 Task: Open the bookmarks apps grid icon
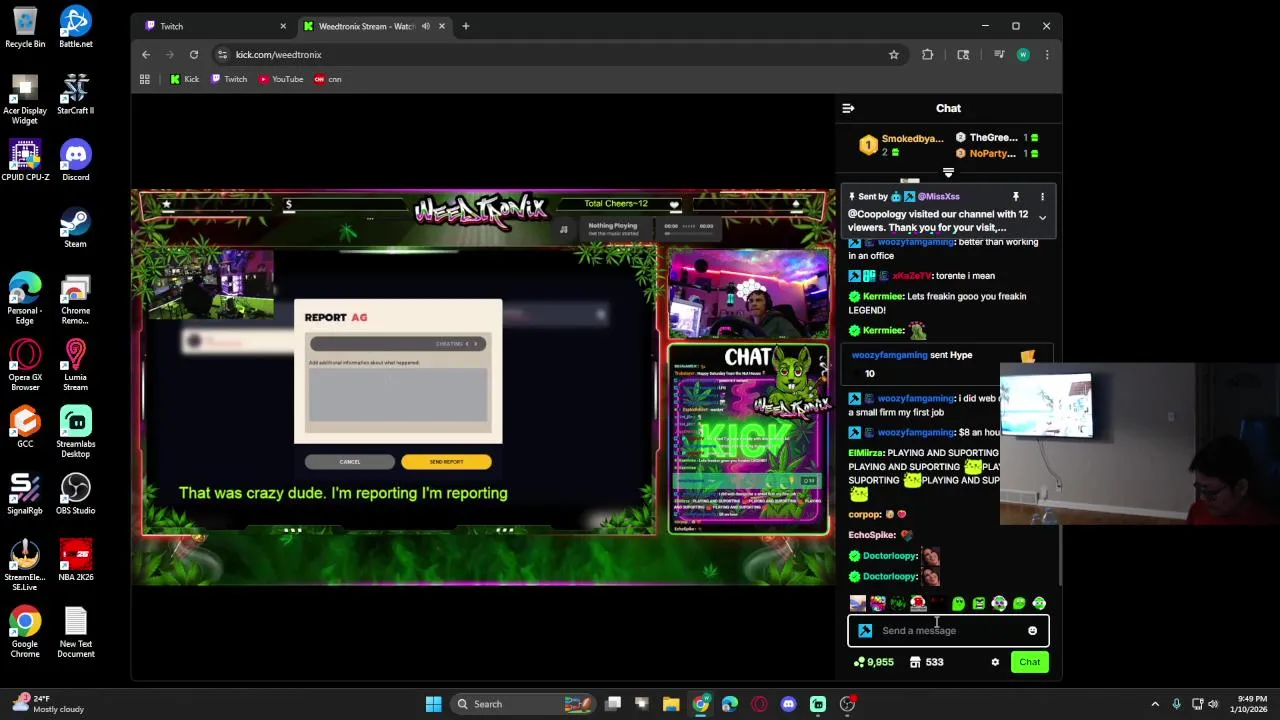coord(145,79)
